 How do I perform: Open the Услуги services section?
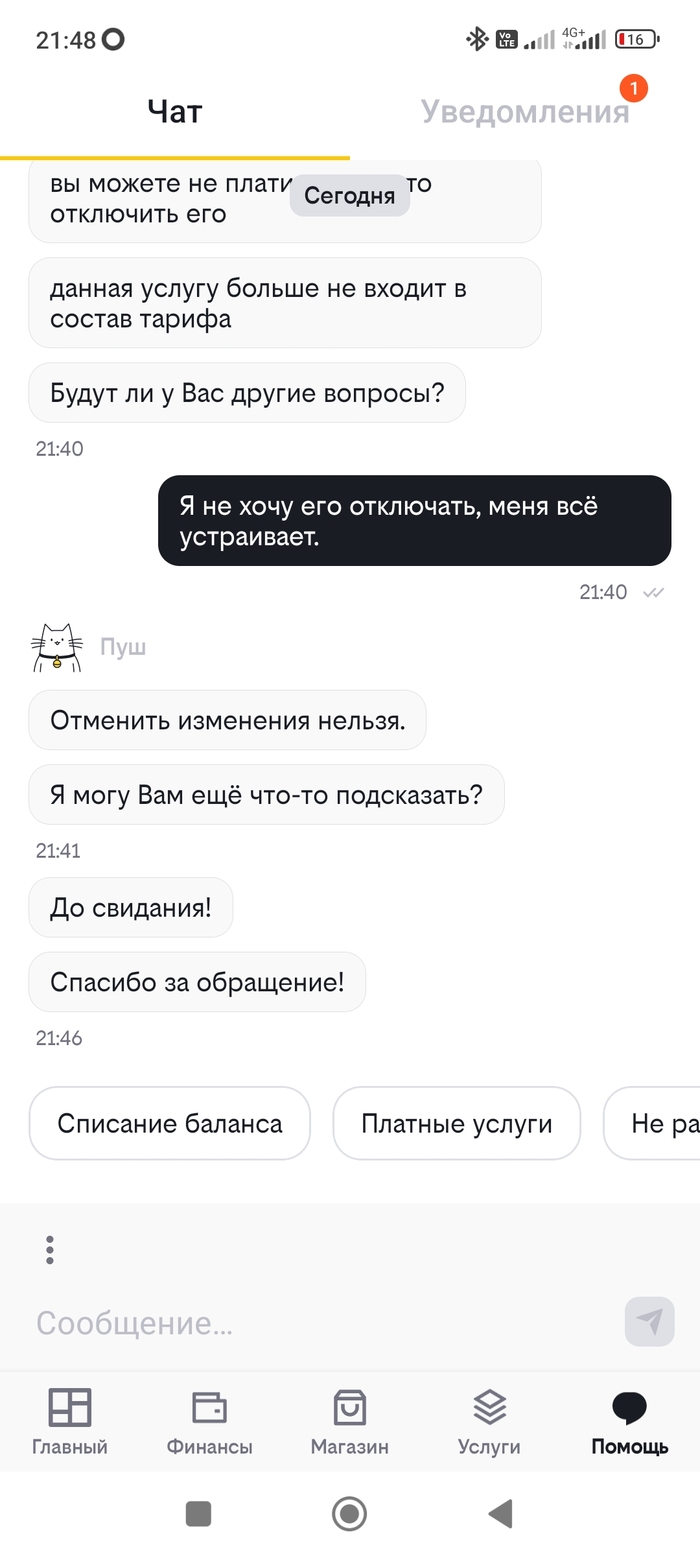[x=489, y=1420]
